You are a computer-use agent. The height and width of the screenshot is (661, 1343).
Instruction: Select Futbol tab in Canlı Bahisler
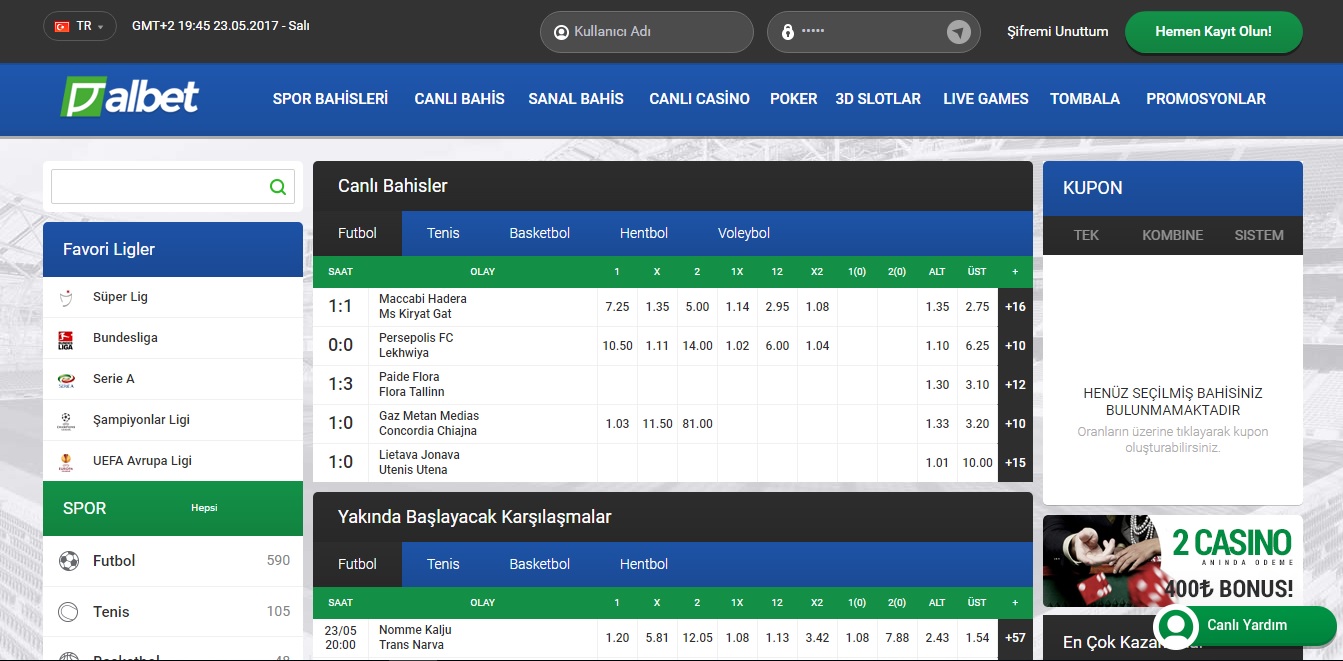[357, 233]
